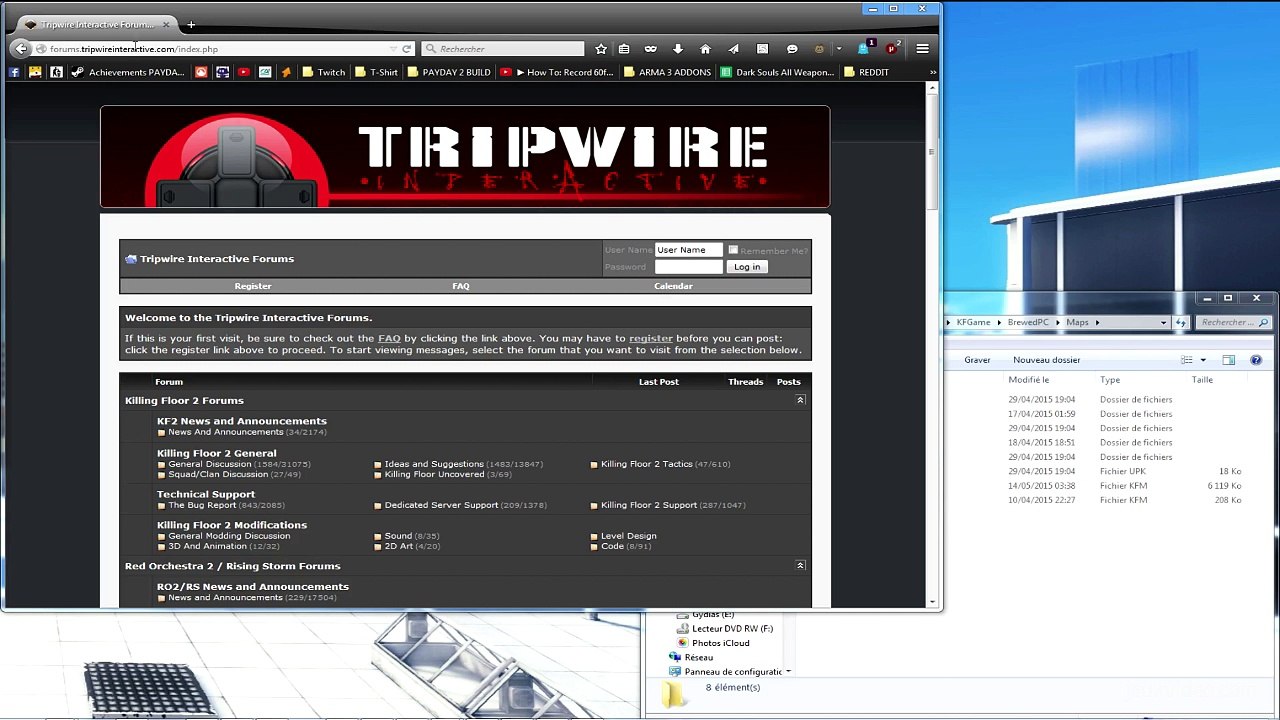The image size is (1280, 720).
Task: Click the blue addon icon with badge 1
Action: coord(865,48)
